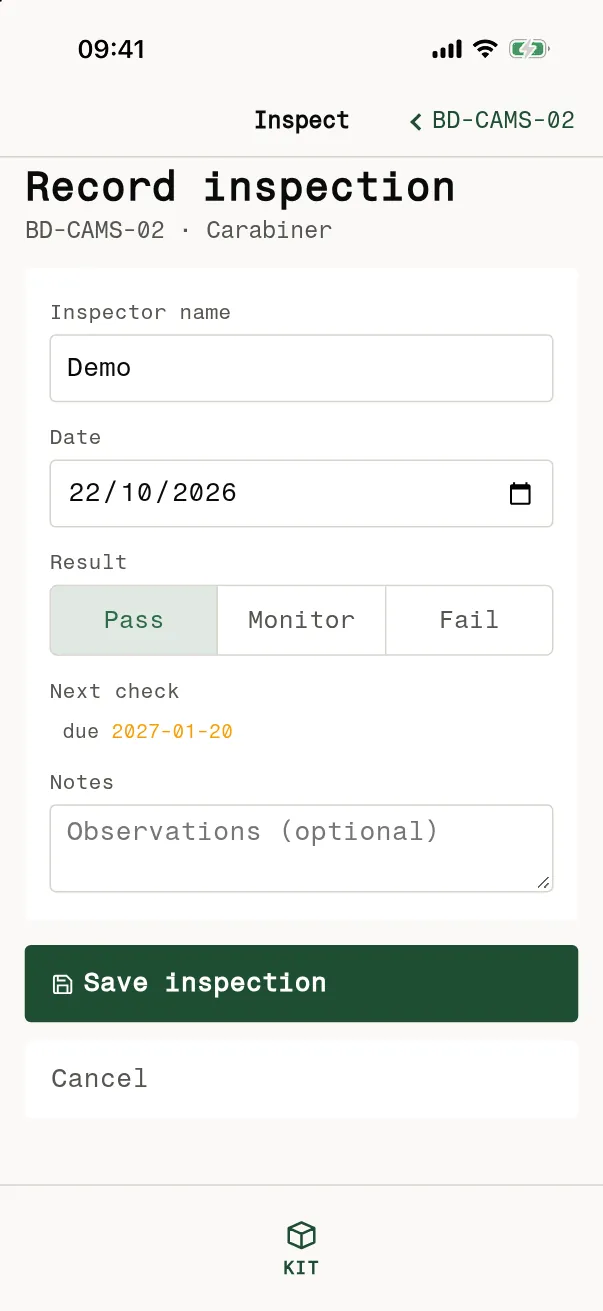Tap the due date 2027-01-20
603x1311 pixels.
172,732
